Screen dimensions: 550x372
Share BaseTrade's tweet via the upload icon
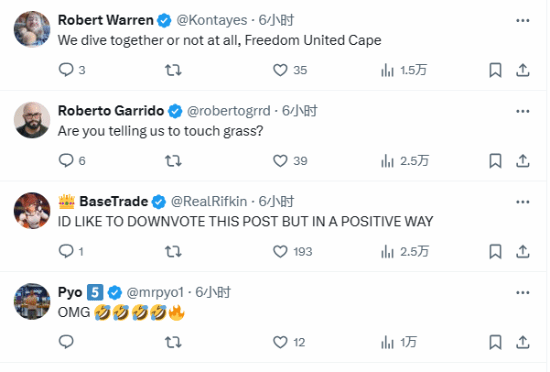523,251
